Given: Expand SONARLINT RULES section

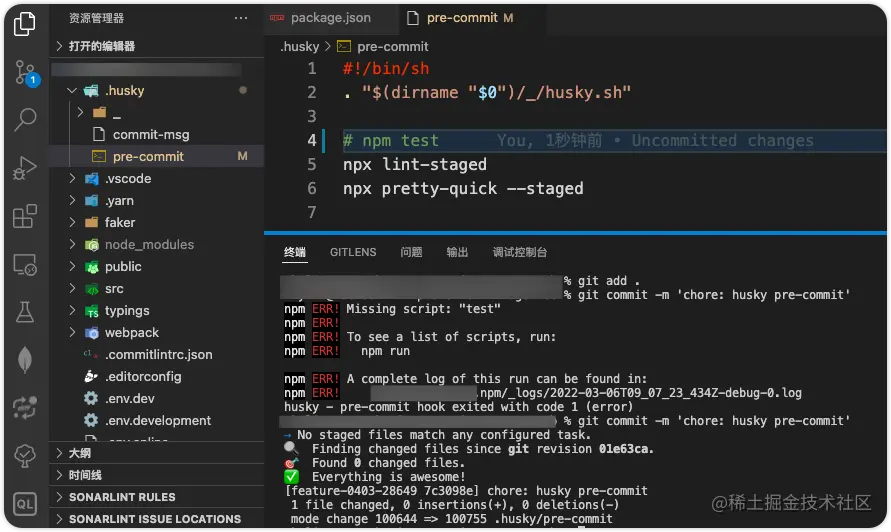Looking at the screenshot, I should pyautogui.click(x=157, y=497).
